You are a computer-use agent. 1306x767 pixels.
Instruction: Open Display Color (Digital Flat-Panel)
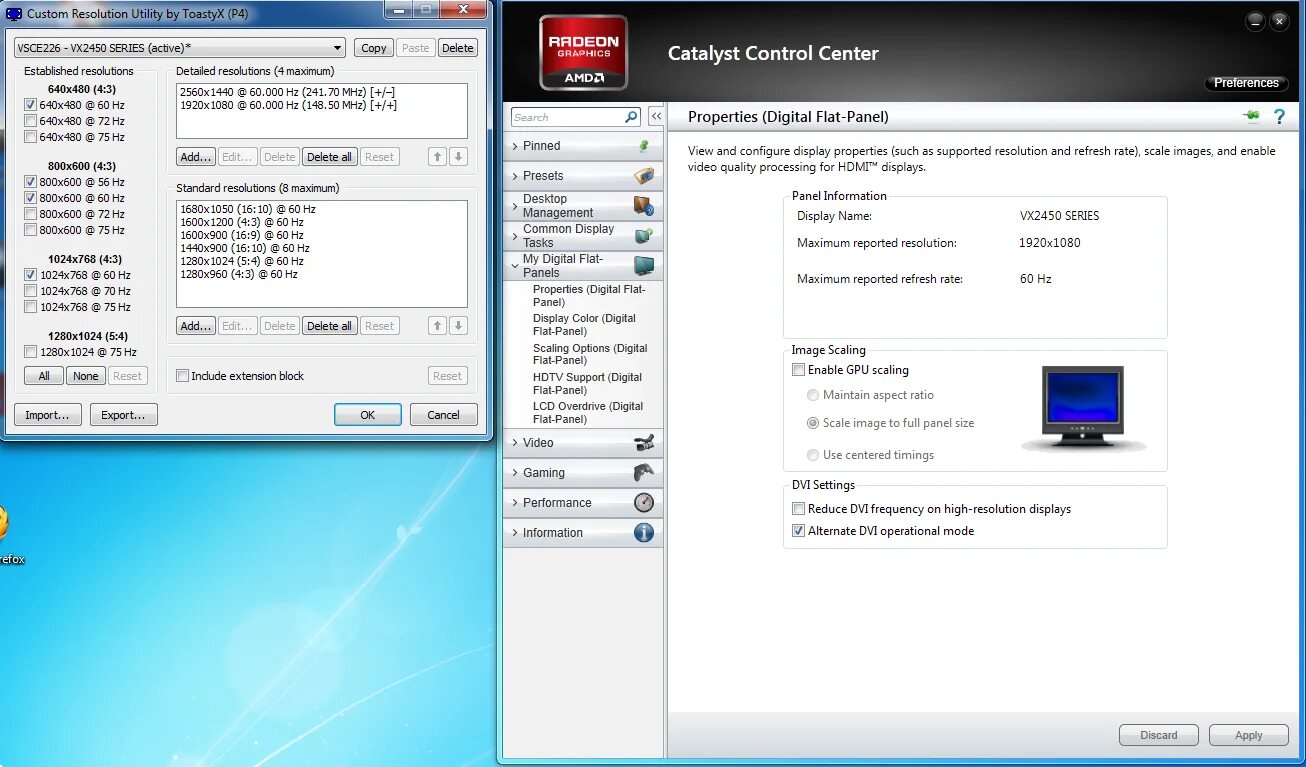[585, 324]
